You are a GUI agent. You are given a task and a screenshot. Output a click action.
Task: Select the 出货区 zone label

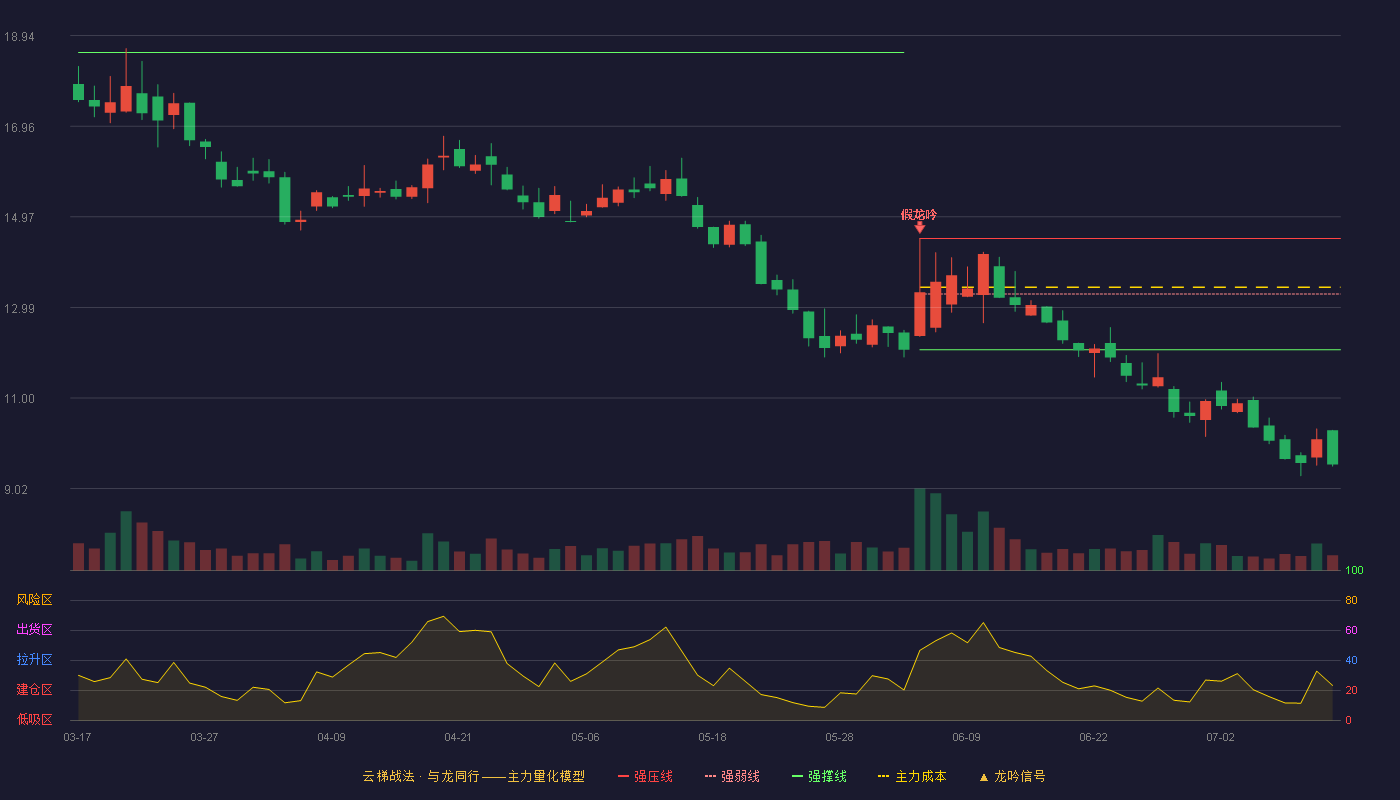point(34,630)
